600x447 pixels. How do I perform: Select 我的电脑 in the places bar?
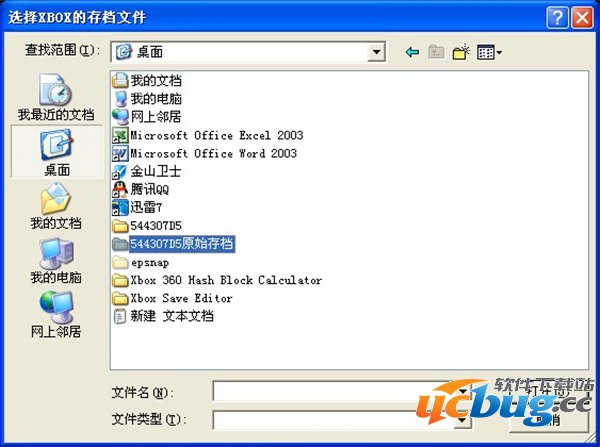click(56, 260)
